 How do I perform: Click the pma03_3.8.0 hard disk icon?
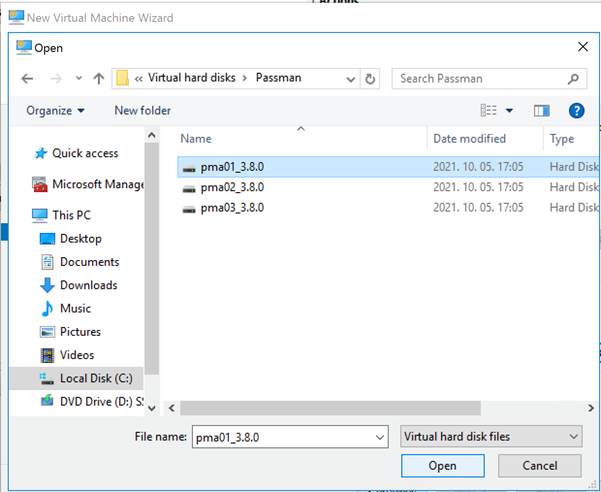(x=189, y=209)
